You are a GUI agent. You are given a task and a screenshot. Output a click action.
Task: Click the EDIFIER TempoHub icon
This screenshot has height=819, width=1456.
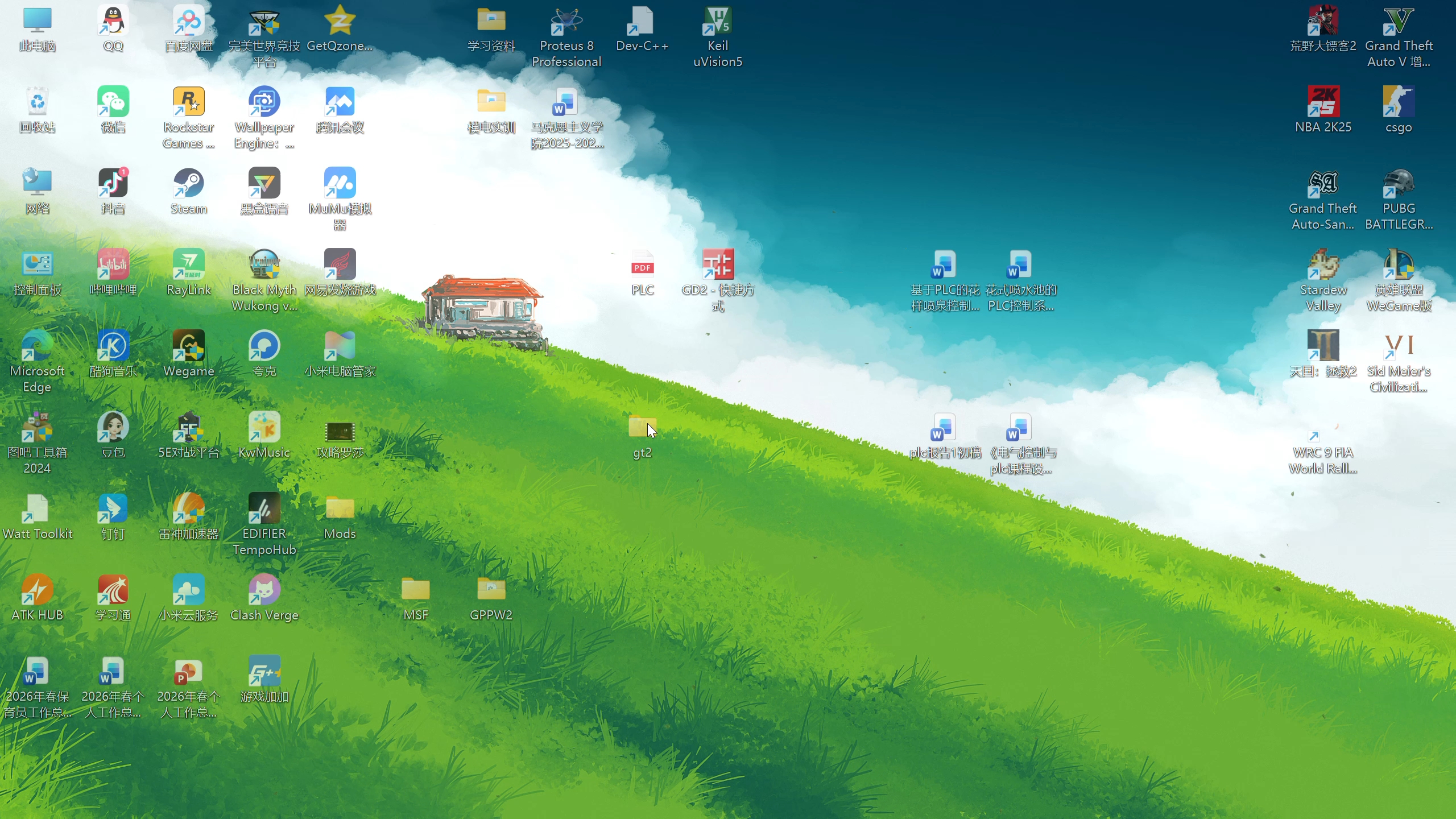click(264, 509)
